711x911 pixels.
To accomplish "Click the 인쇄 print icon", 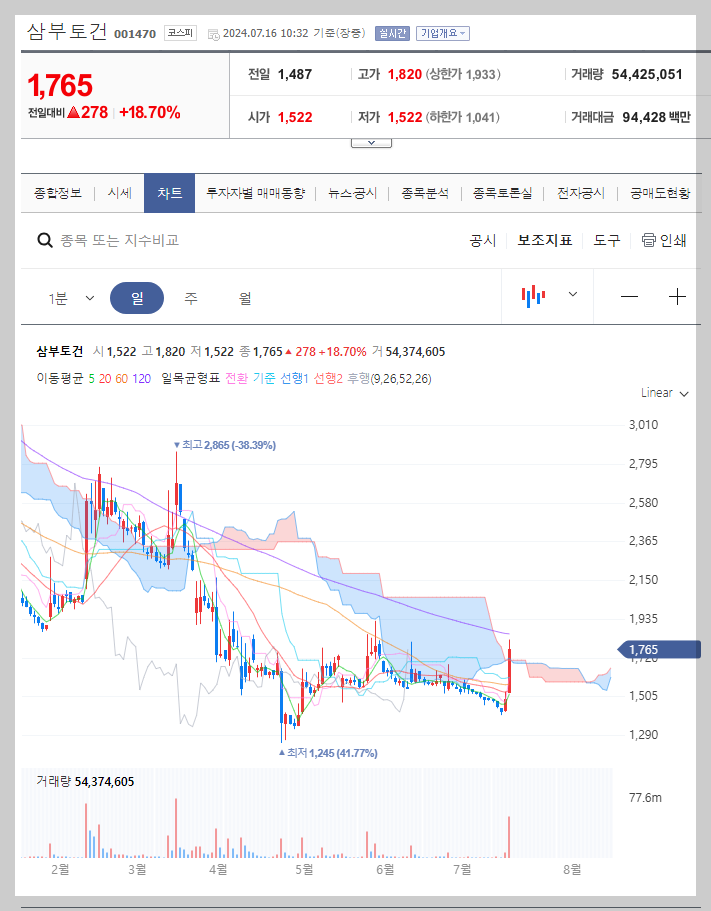I will [650, 240].
